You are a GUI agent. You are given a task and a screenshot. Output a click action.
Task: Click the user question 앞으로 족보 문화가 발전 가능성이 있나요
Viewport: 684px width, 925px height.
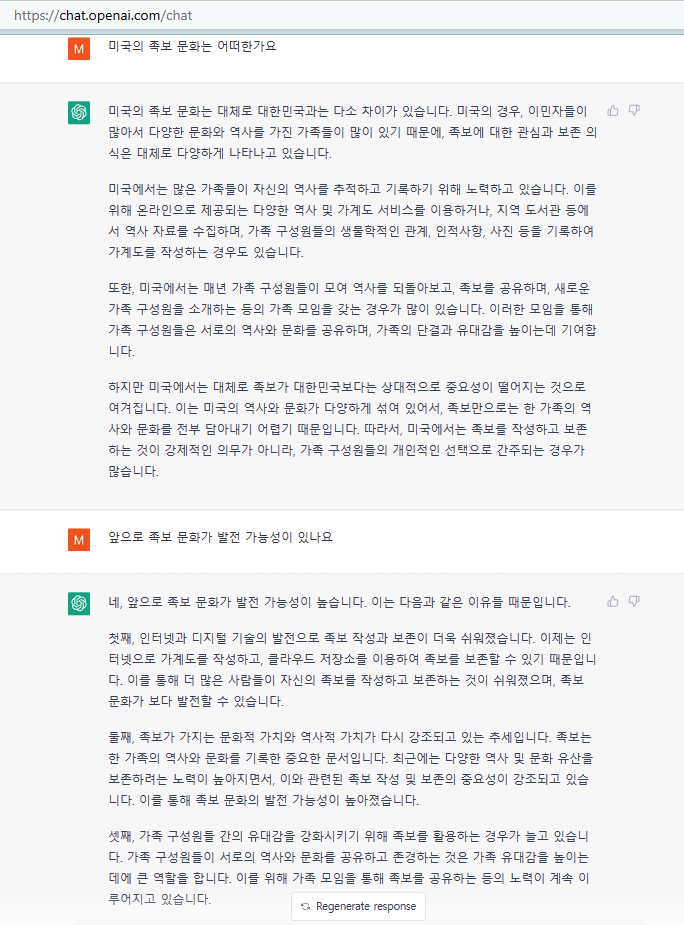coord(220,537)
